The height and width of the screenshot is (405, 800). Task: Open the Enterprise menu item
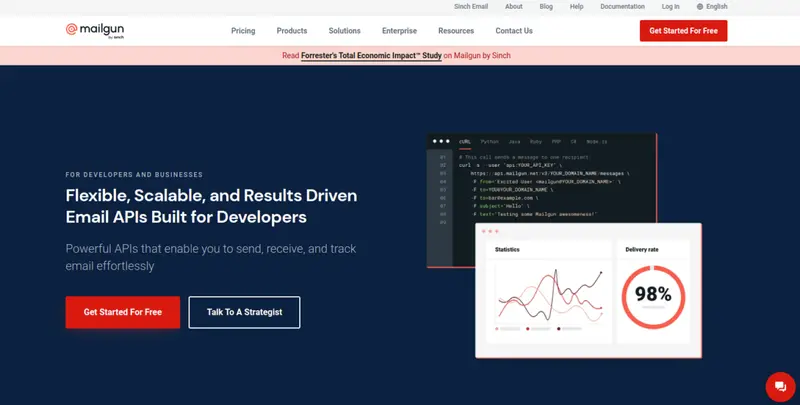point(399,31)
